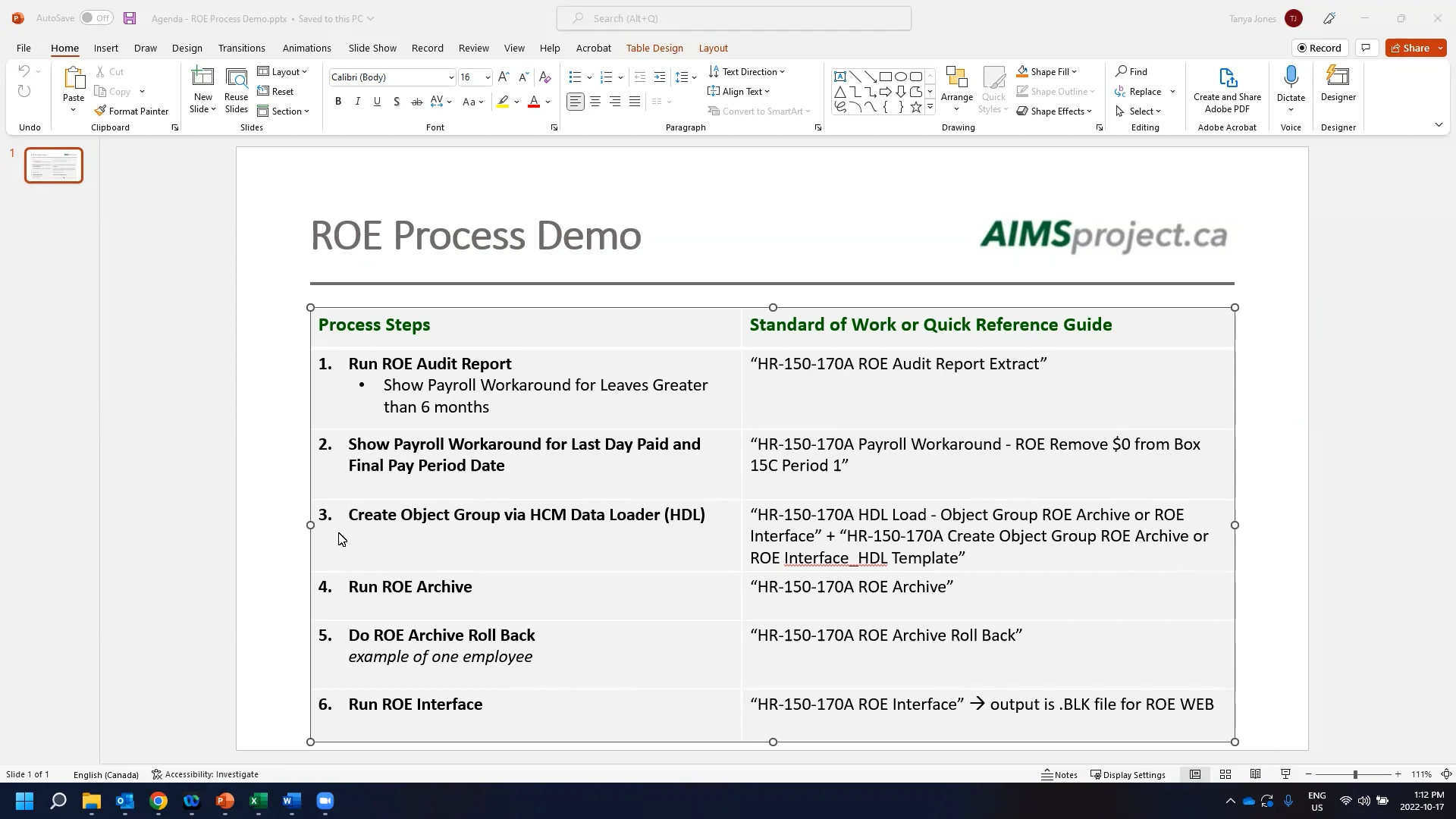Screen dimensions: 1456x819
Task: Start Slide Show from status bar
Action: point(1285,774)
